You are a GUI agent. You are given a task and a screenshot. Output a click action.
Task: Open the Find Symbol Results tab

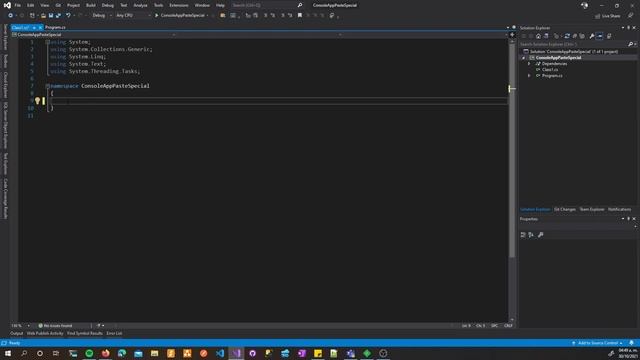pos(84,333)
